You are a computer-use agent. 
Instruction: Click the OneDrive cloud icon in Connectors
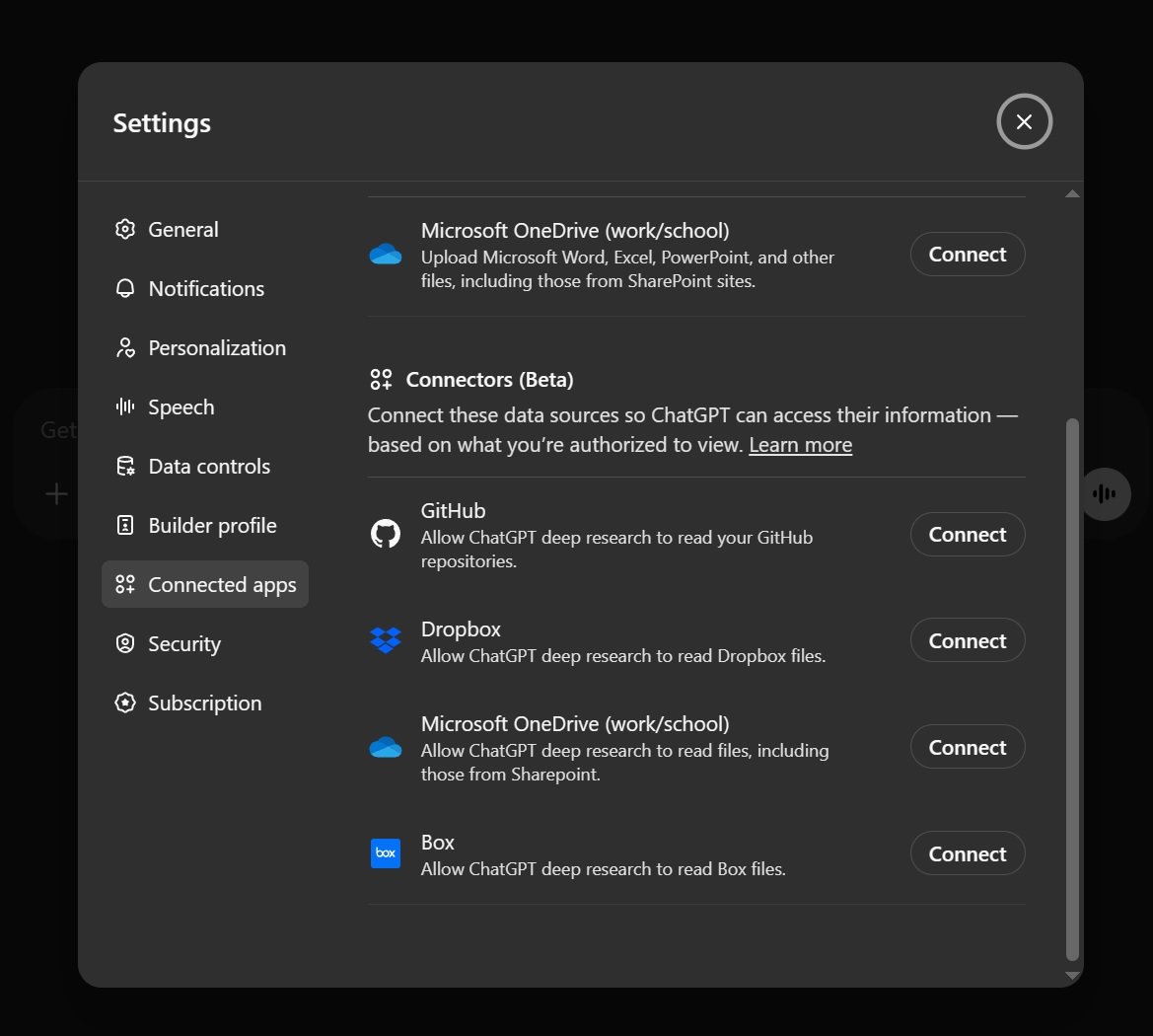coord(385,748)
